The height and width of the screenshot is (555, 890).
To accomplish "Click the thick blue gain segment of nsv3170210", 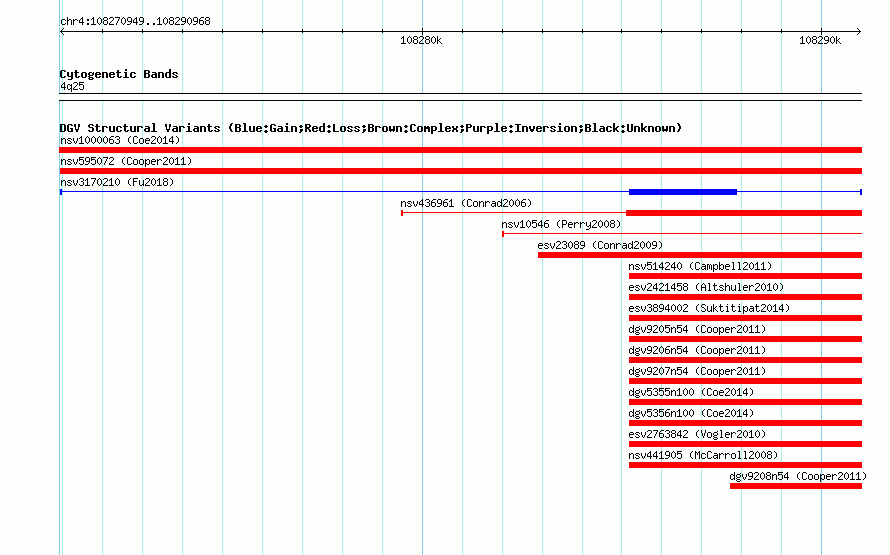I will pos(683,192).
